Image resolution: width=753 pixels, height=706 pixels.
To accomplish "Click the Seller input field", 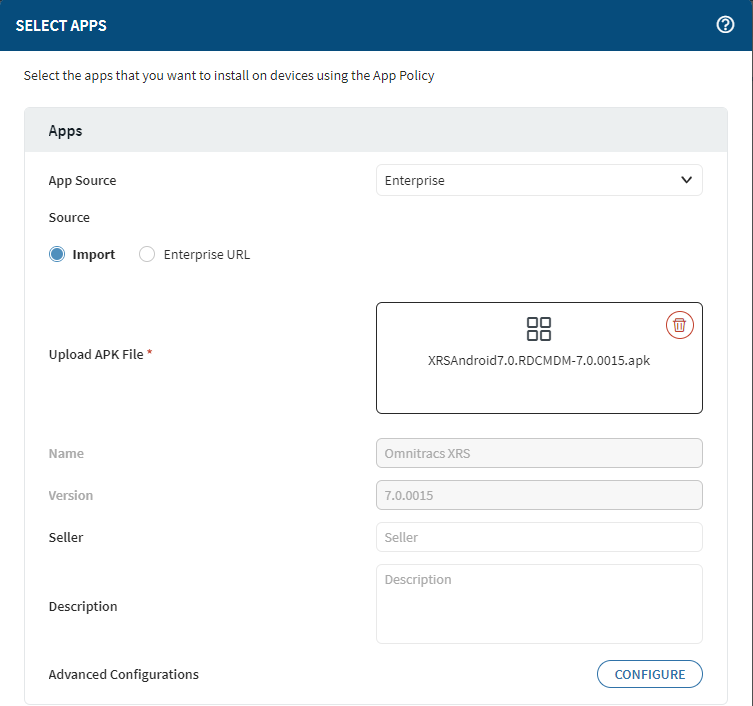I will pos(539,537).
